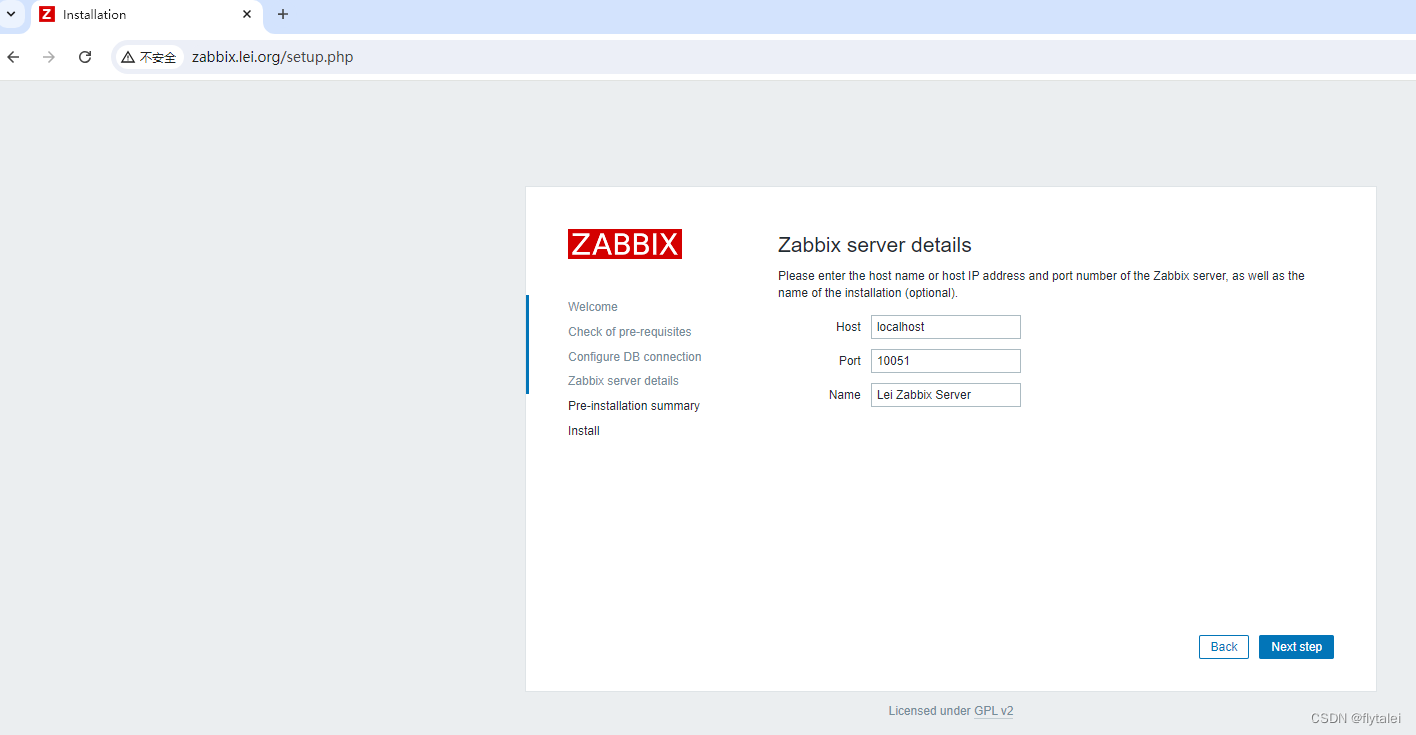Click the not-secure warning badge in address bar
Screen dimensions: 1416x735
tap(149, 57)
